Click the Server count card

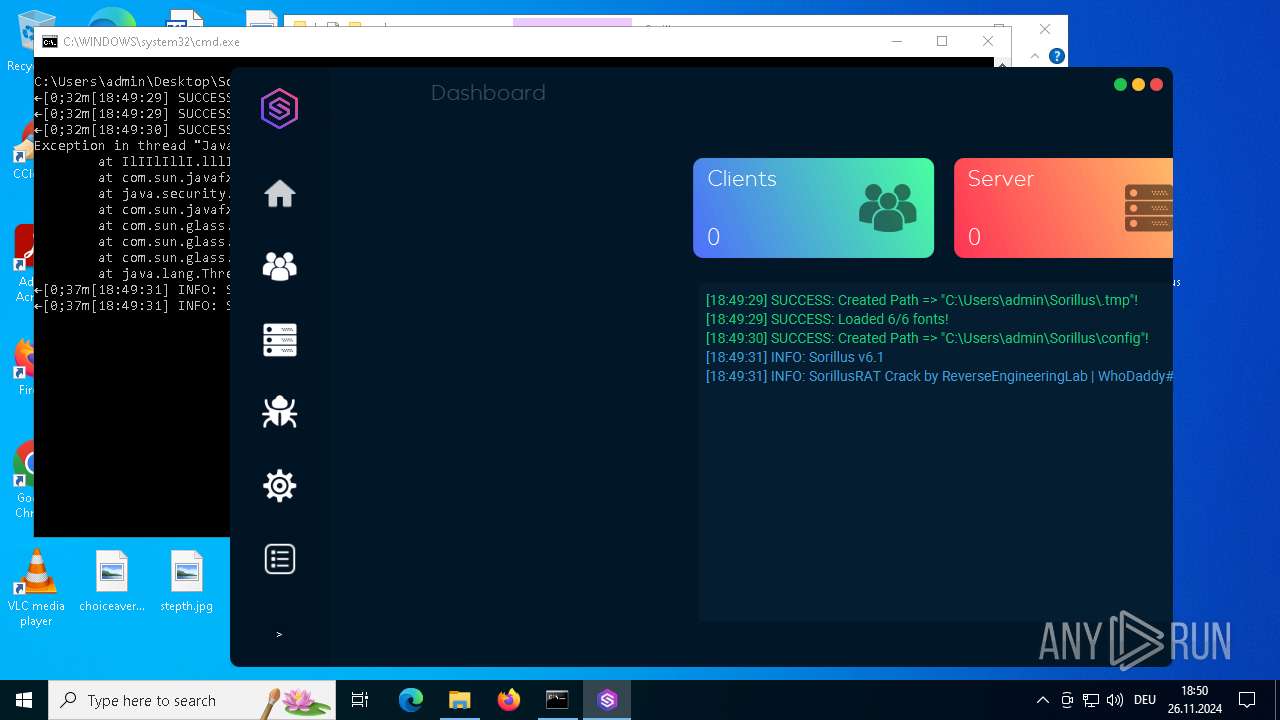point(1063,208)
